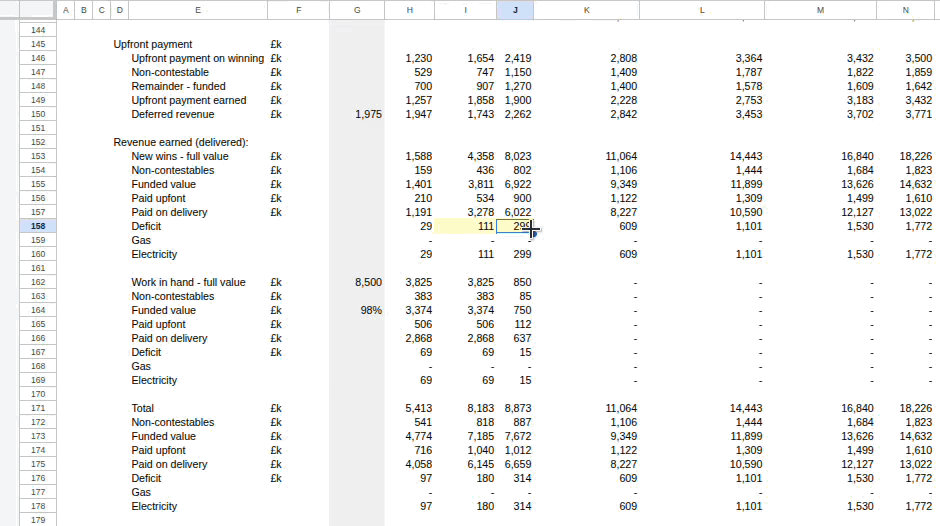Viewport: 940px width, 526px height.
Task: Select row header 171
Action: [x=38, y=408]
